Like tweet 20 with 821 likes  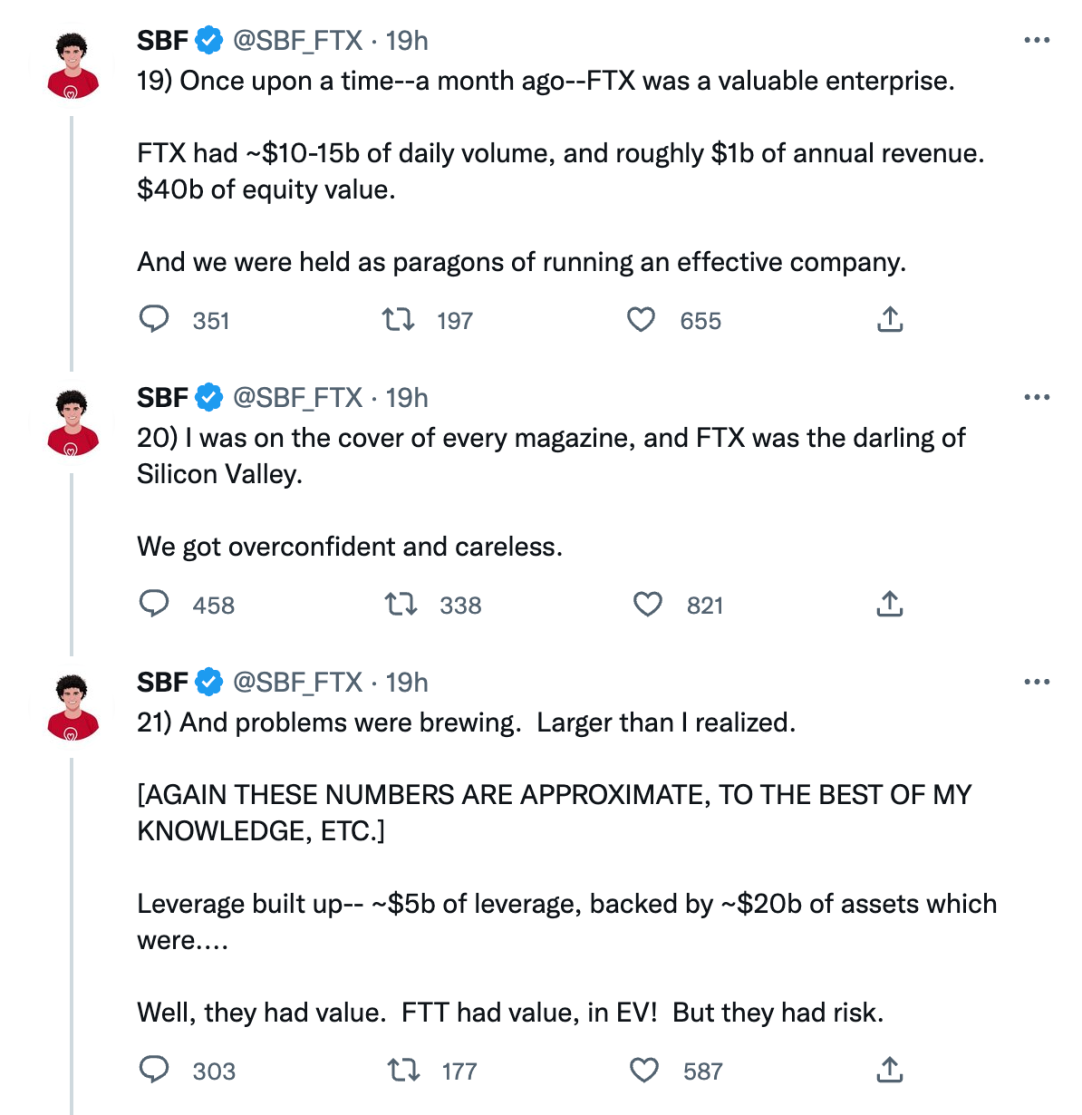650,604
